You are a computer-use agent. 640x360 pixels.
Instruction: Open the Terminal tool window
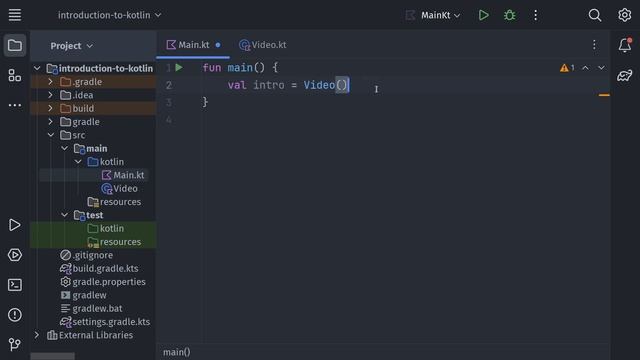point(15,285)
